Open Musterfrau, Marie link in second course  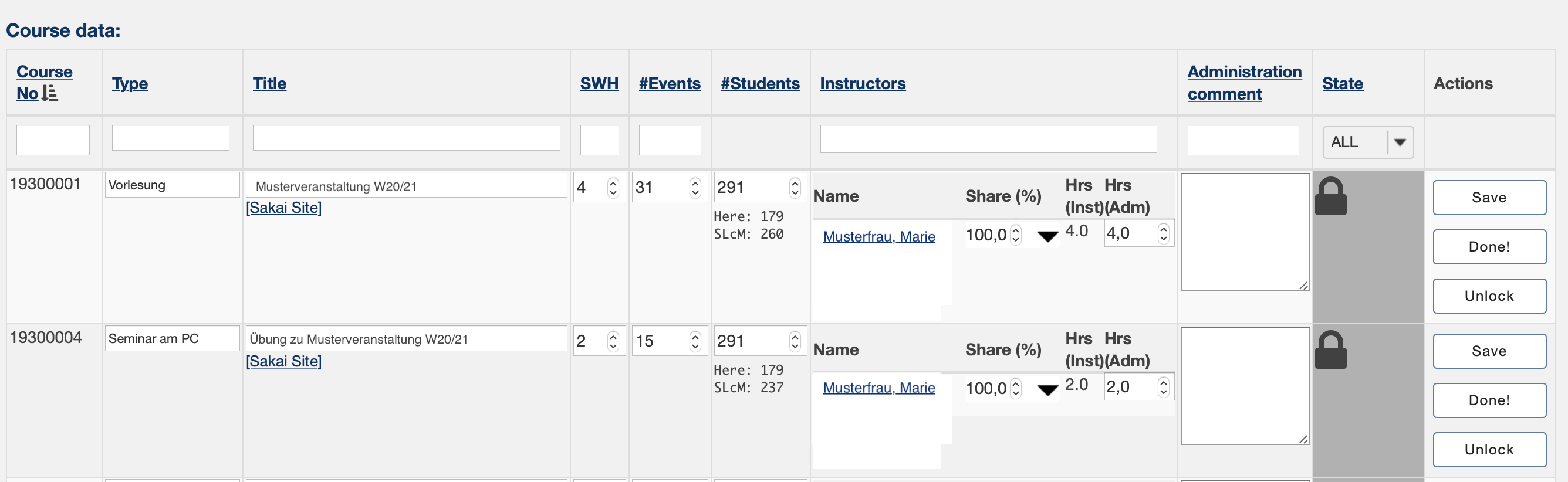[x=879, y=388]
